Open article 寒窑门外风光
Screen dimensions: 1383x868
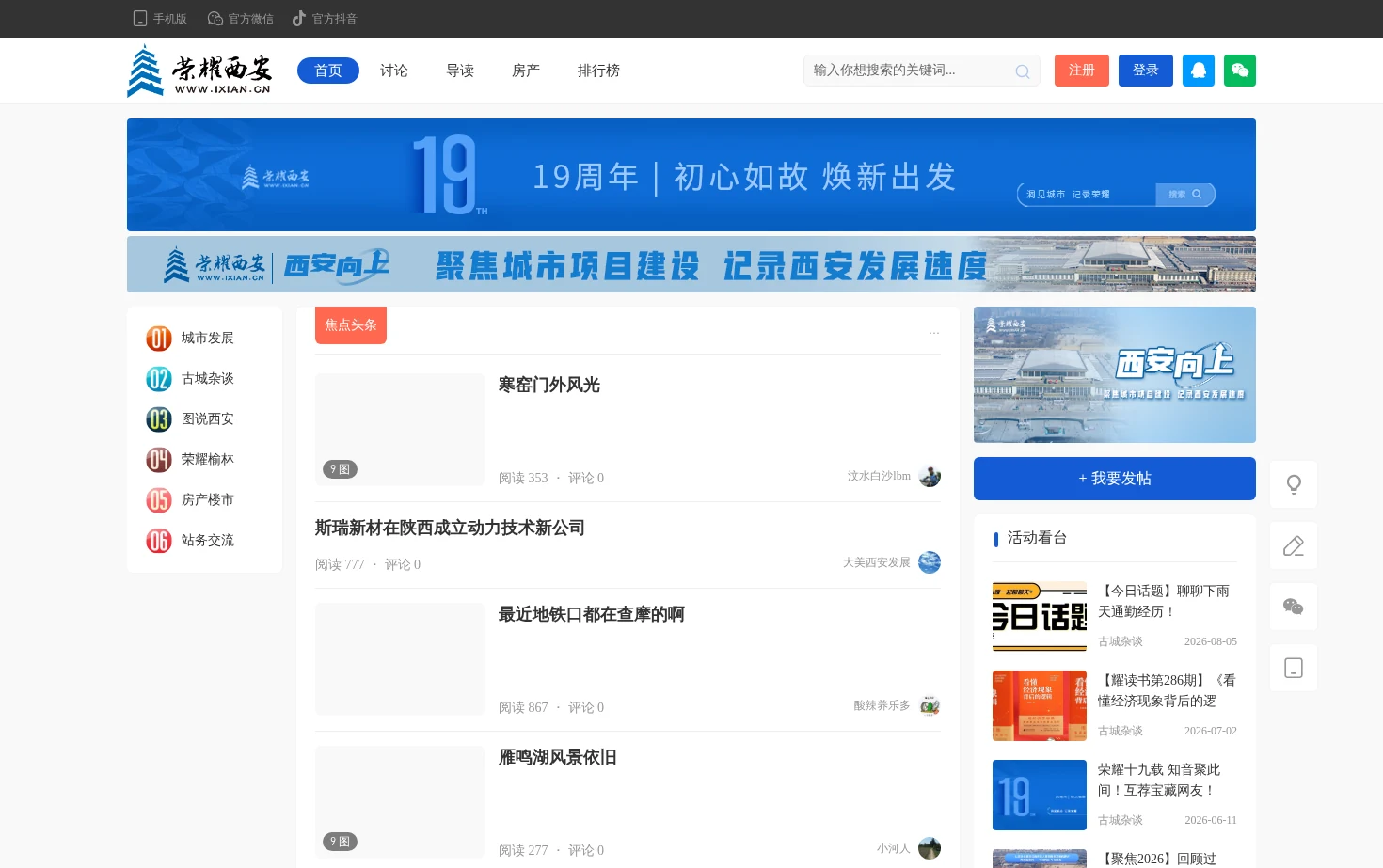click(549, 385)
